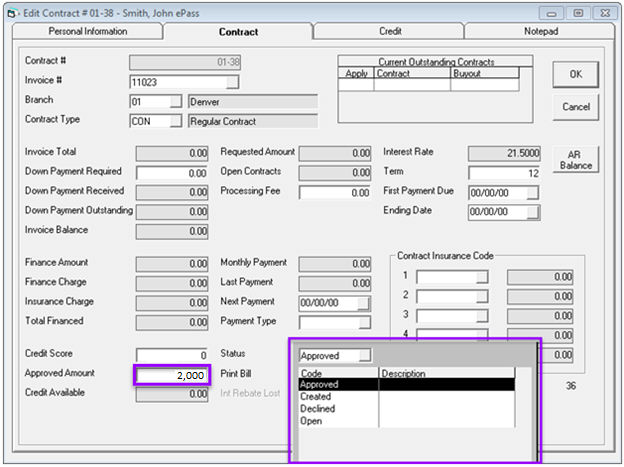This screenshot has width=624, height=467.
Task: Open the Next Payment date picker
Action: (364, 303)
